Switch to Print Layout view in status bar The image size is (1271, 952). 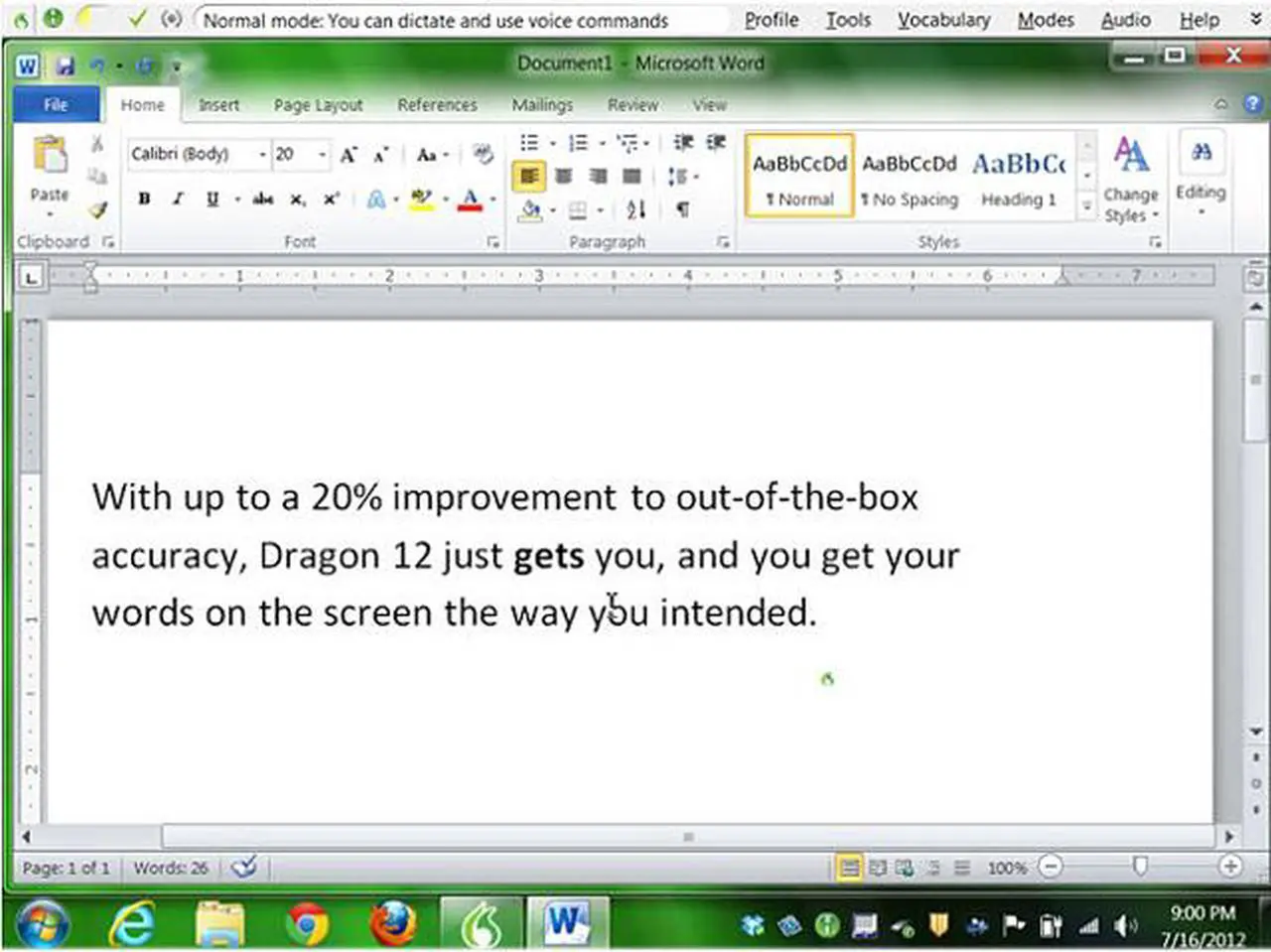(850, 868)
